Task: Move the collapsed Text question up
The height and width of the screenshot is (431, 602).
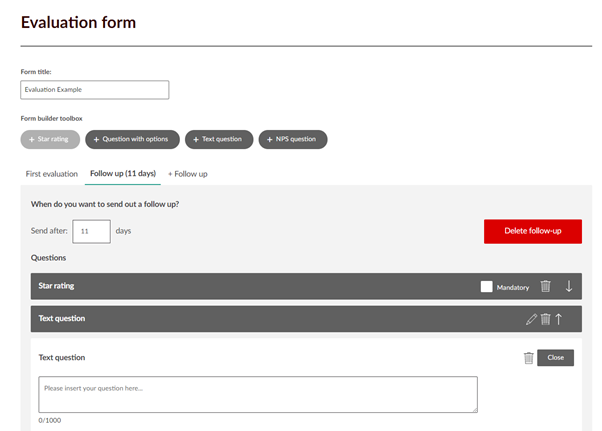Action: (x=559, y=319)
